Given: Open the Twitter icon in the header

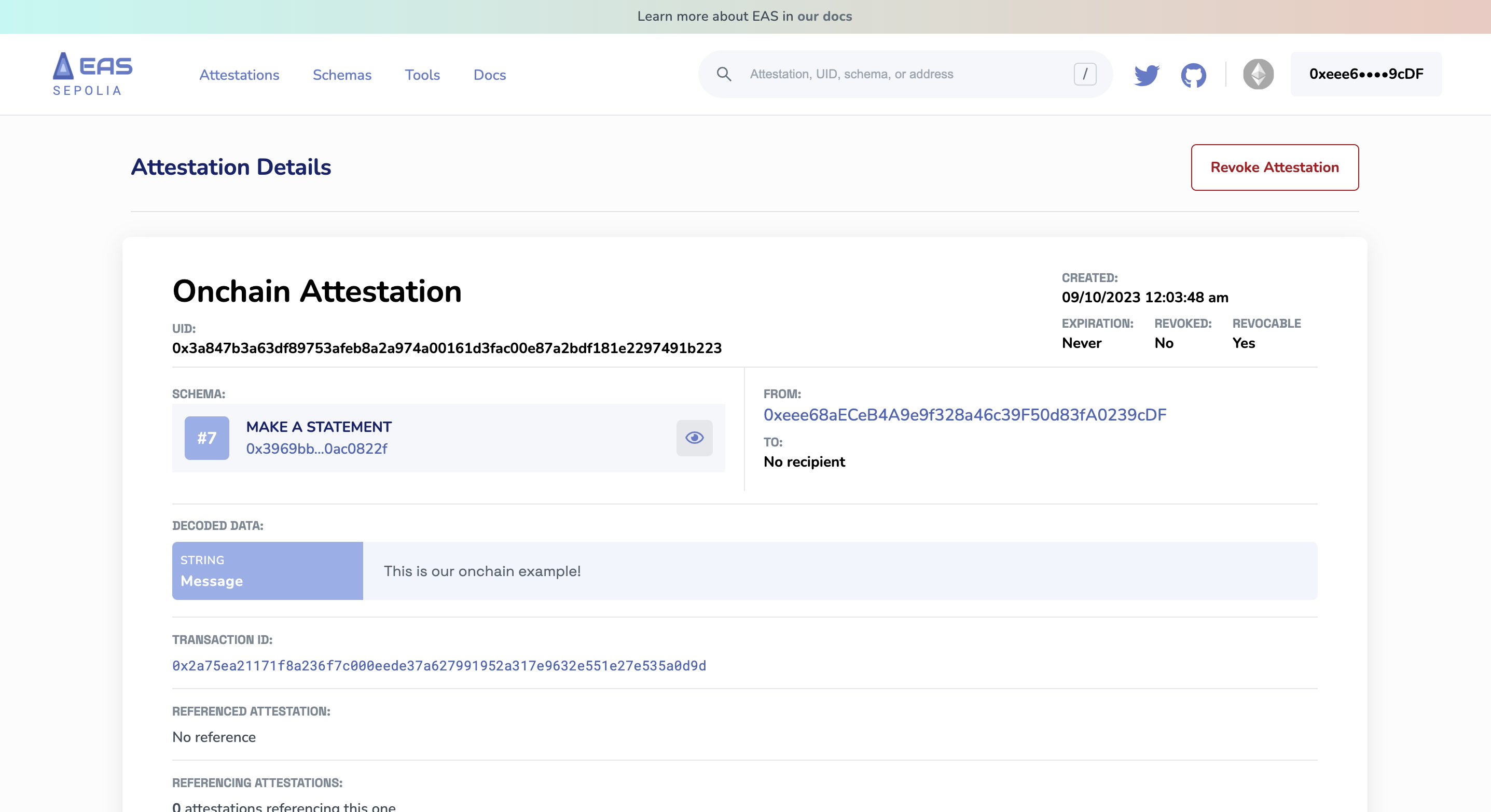Looking at the screenshot, I should tap(1146, 74).
